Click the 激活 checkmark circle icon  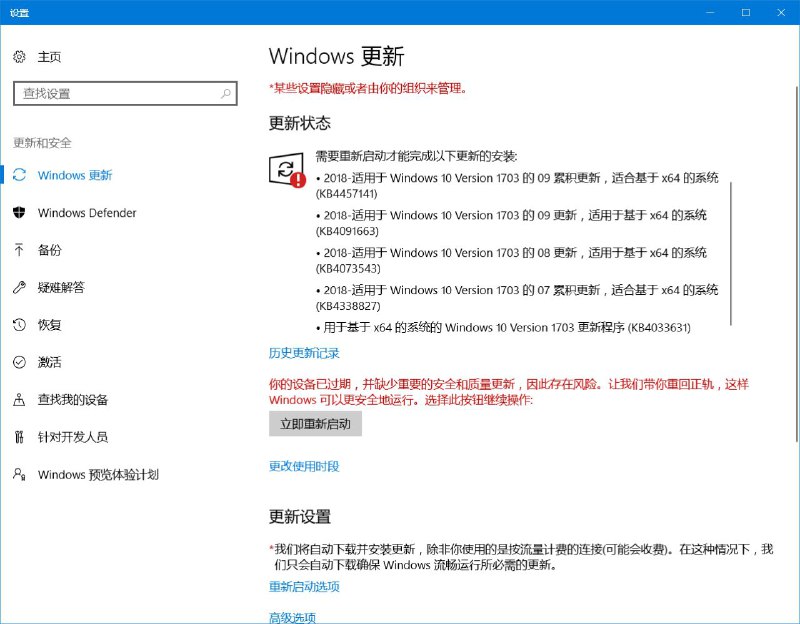tap(19, 362)
